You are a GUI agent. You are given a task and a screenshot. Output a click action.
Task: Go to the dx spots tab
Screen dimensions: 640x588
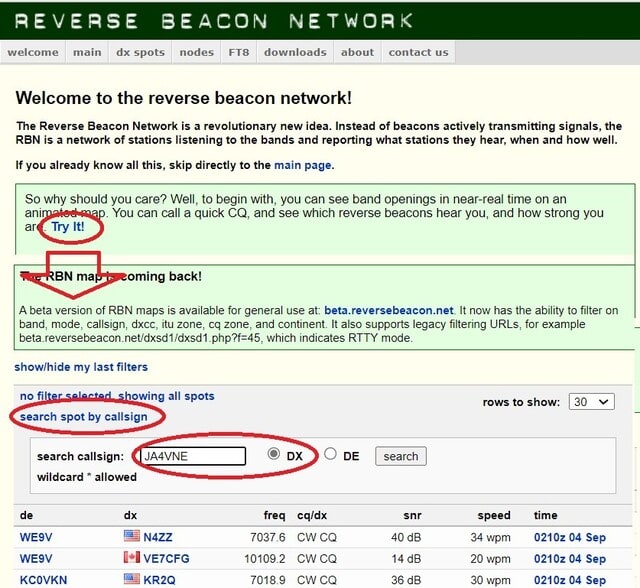[x=140, y=52]
